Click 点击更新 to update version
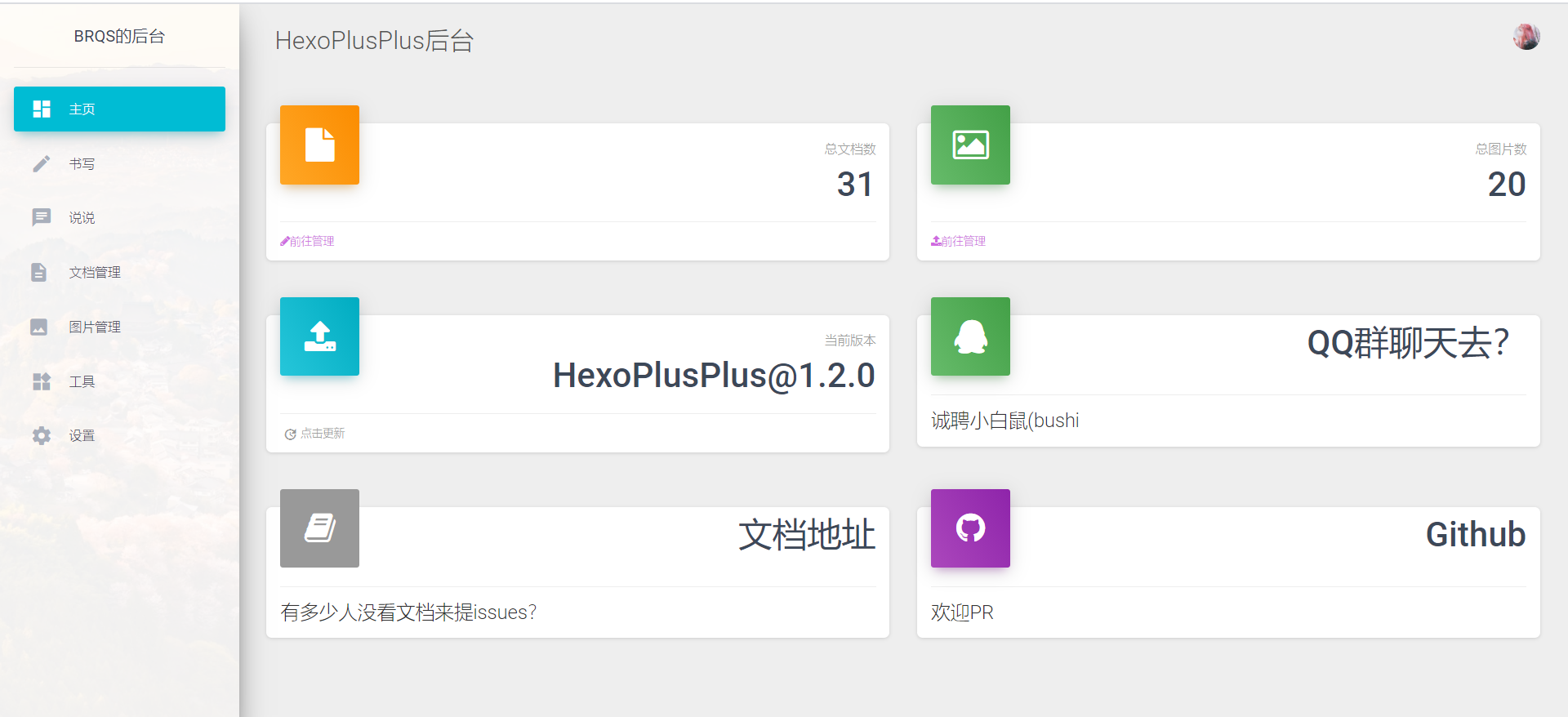The height and width of the screenshot is (717, 1568). tap(323, 434)
